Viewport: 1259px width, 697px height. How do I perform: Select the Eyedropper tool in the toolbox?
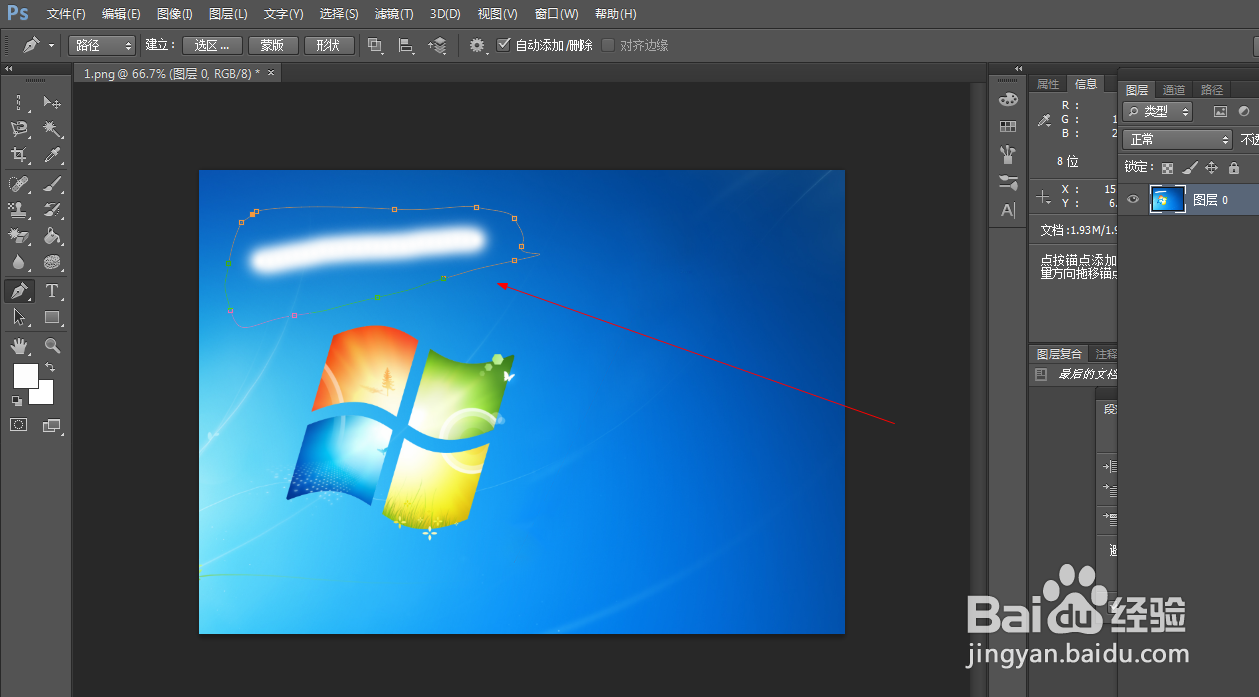click(x=52, y=155)
